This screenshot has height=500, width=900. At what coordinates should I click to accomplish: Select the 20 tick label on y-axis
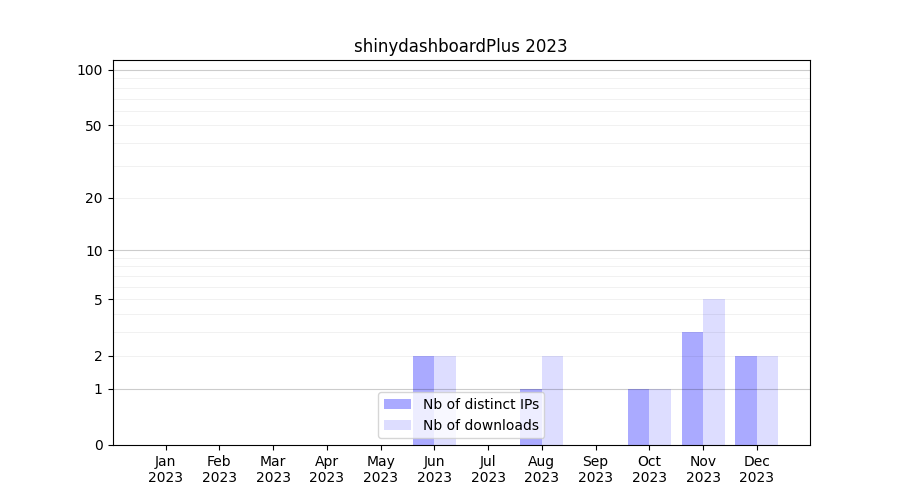[x=94, y=198]
